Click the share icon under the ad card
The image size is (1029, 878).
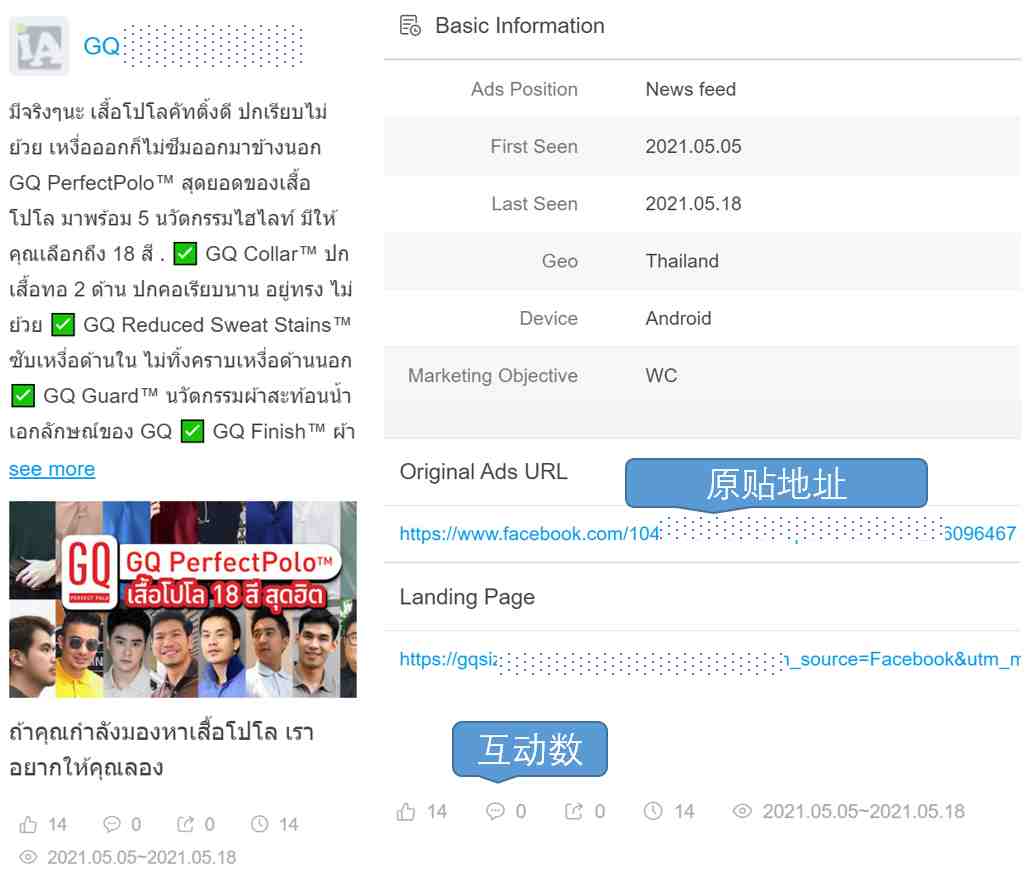186,824
